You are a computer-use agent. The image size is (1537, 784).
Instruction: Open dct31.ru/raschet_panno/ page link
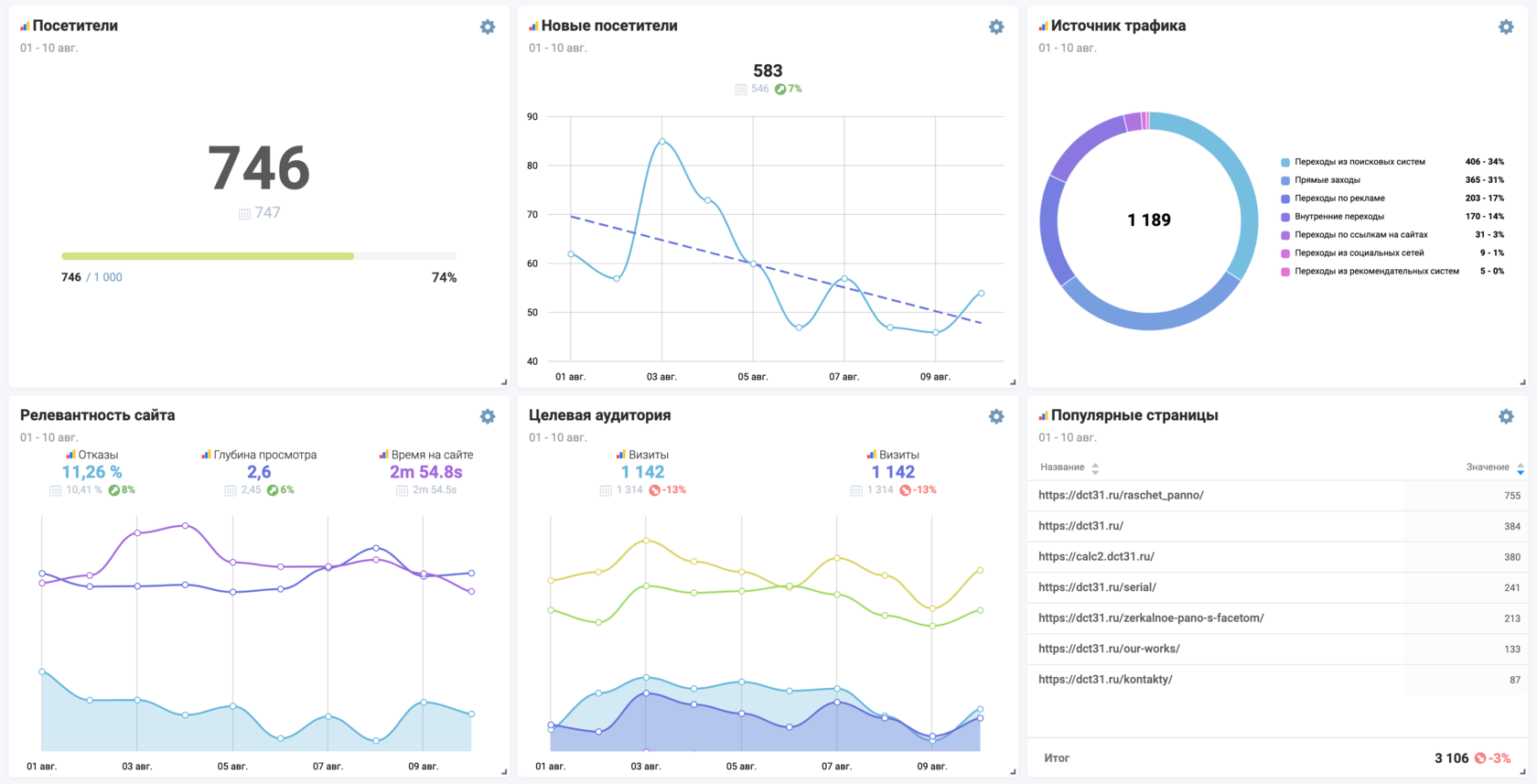click(x=1121, y=496)
